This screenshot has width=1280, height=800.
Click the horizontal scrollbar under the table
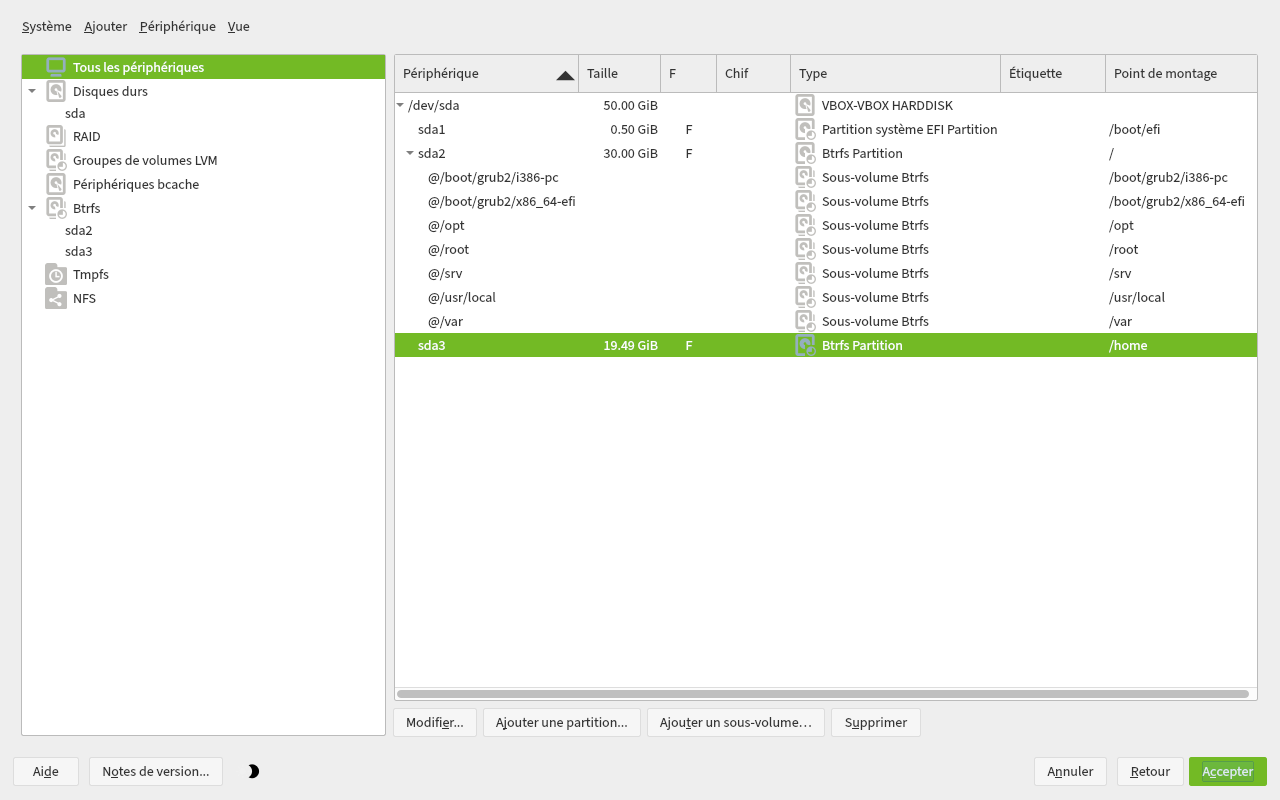(822, 693)
